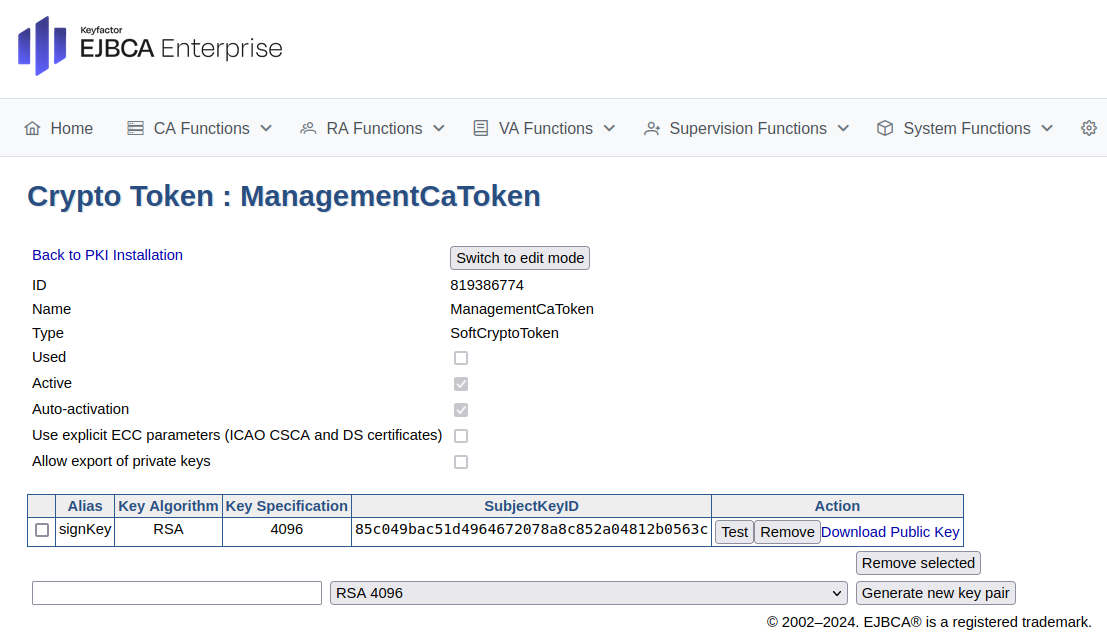This screenshot has height=641, width=1107.
Task: Click the EJBCA Enterprise logo
Action: (x=150, y=46)
